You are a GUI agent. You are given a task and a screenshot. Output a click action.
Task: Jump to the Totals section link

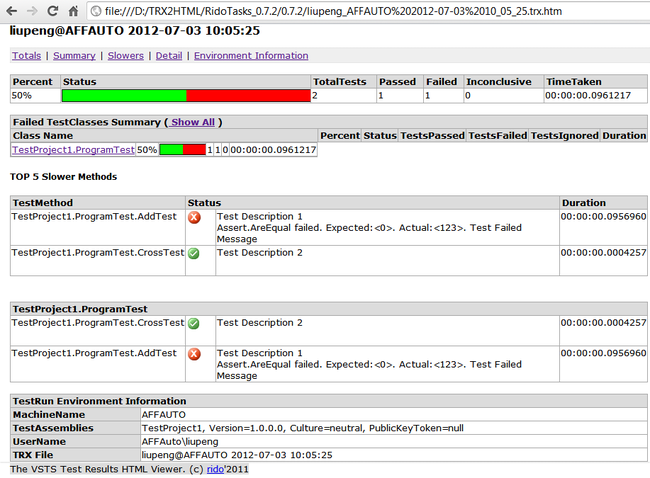[x=27, y=56]
